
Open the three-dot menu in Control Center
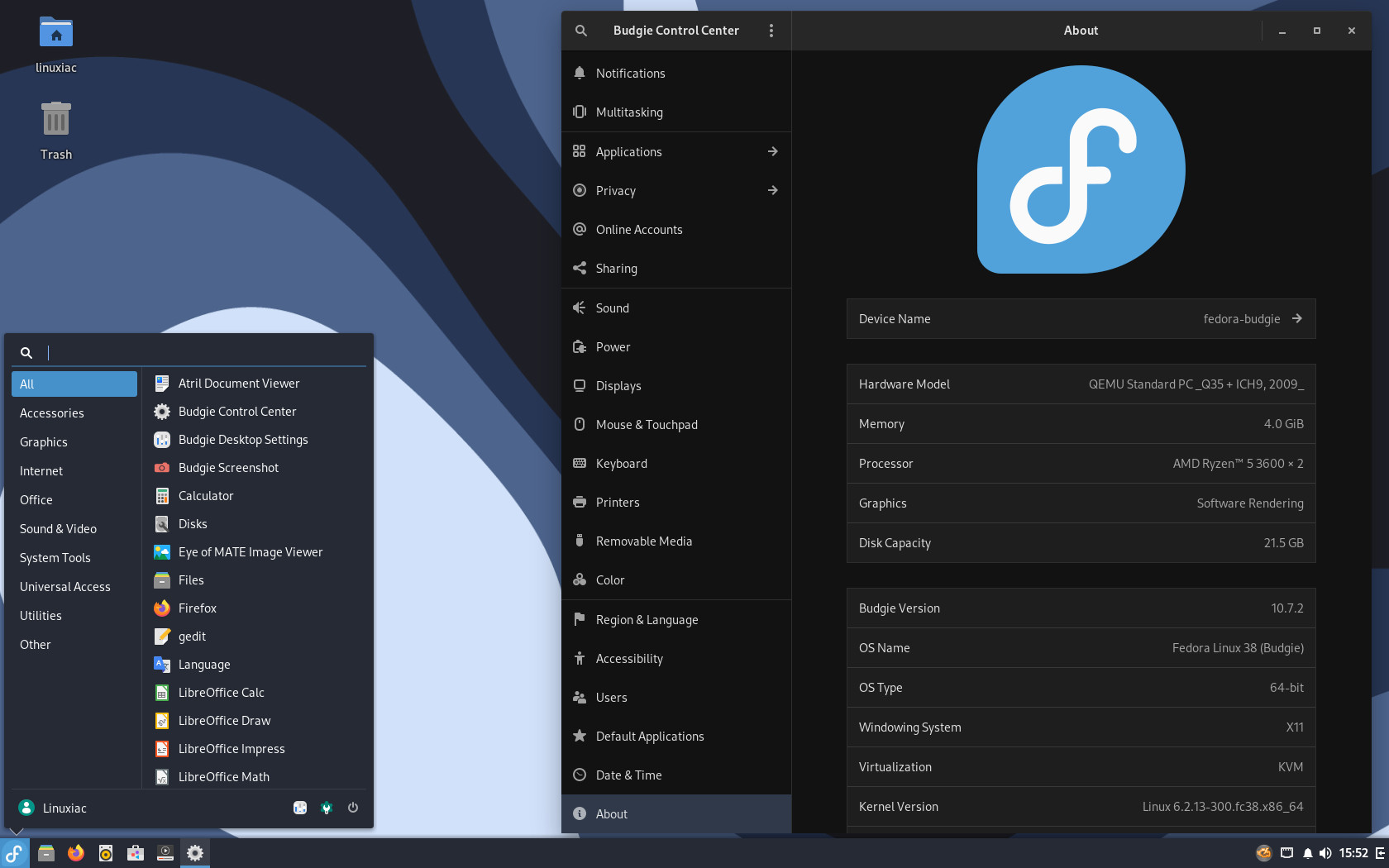771,31
